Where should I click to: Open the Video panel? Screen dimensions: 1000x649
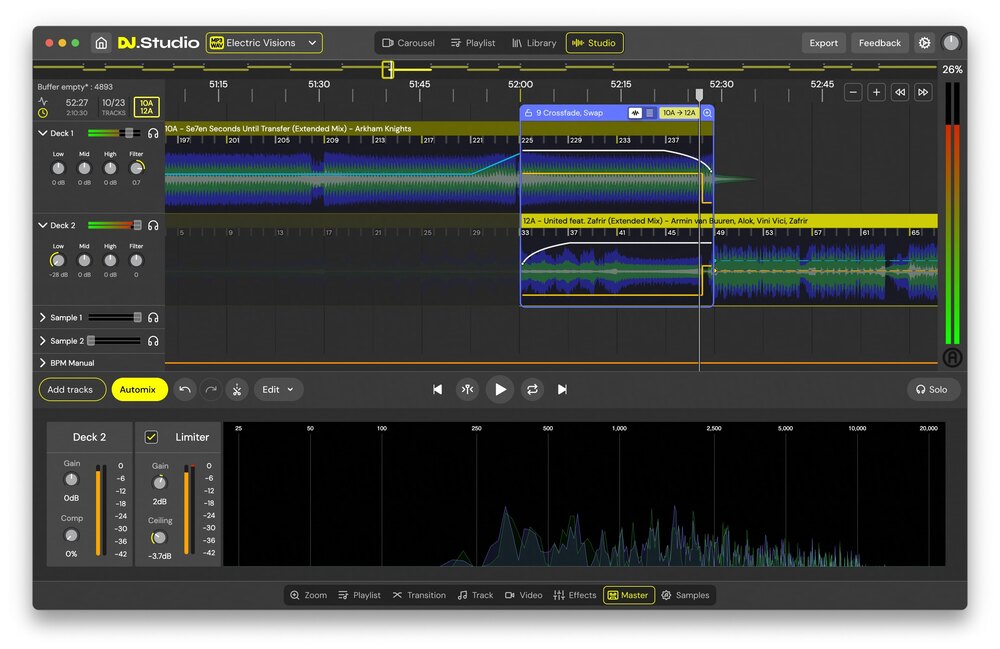(x=524, y=595)
